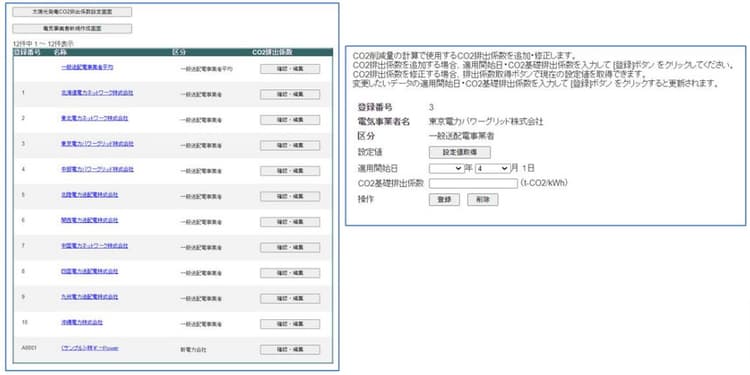Select the A0001 registration number cell
750x375 pixels.
[x=29, y=348]
